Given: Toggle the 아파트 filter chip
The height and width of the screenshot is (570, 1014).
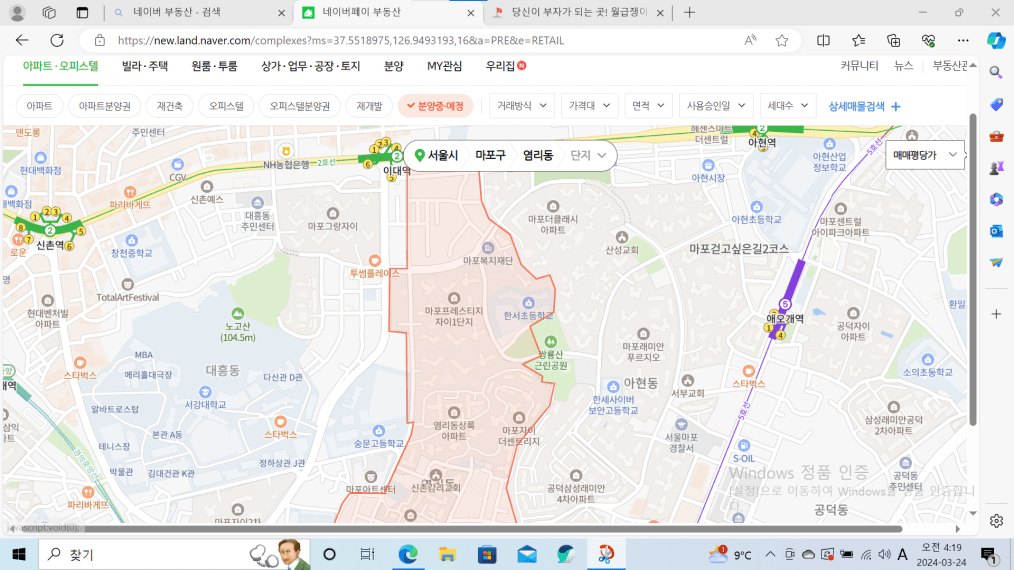Looking at the screenshot, I should point(39,106).
